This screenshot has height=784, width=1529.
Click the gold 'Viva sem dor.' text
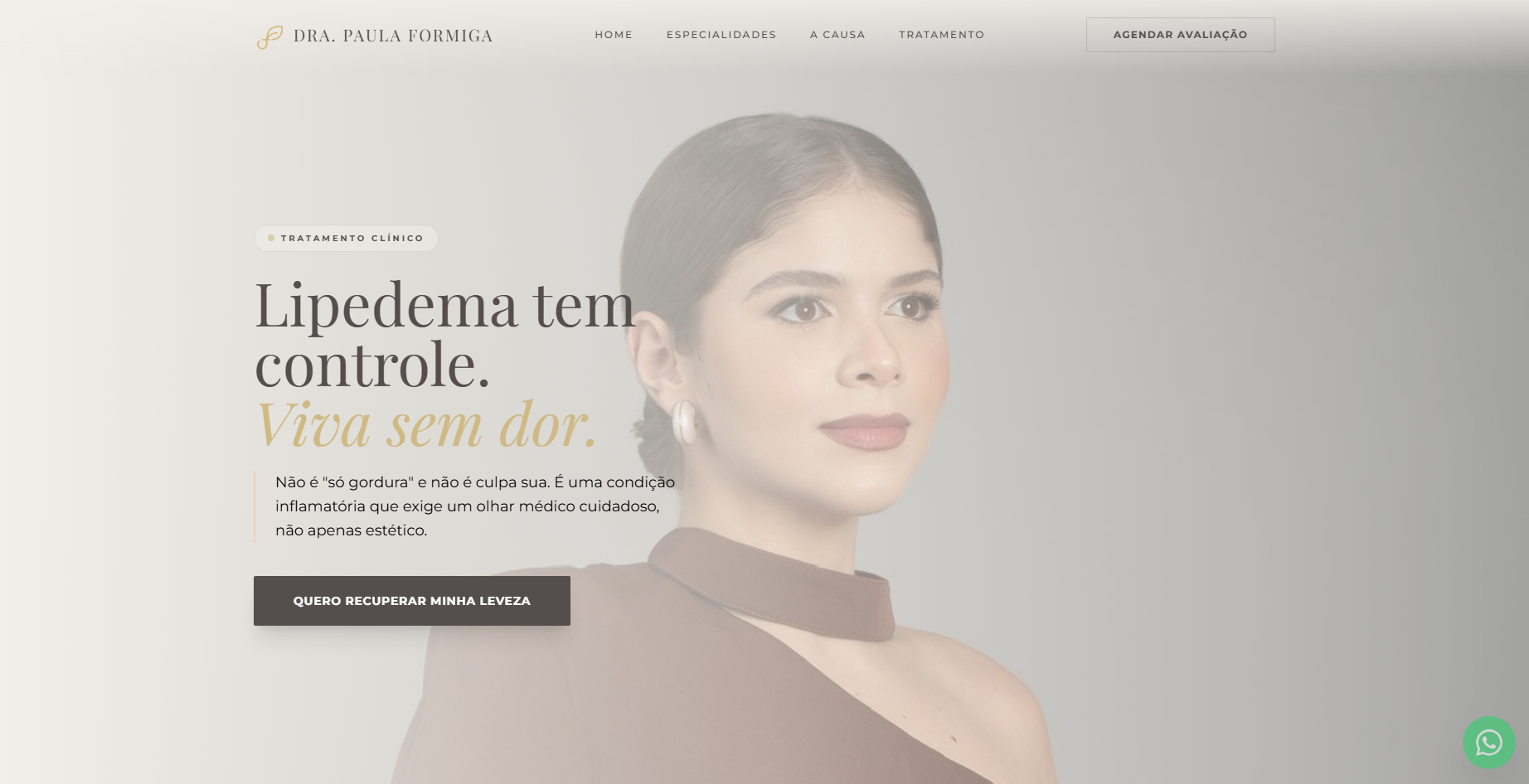[x=426, y=425]
